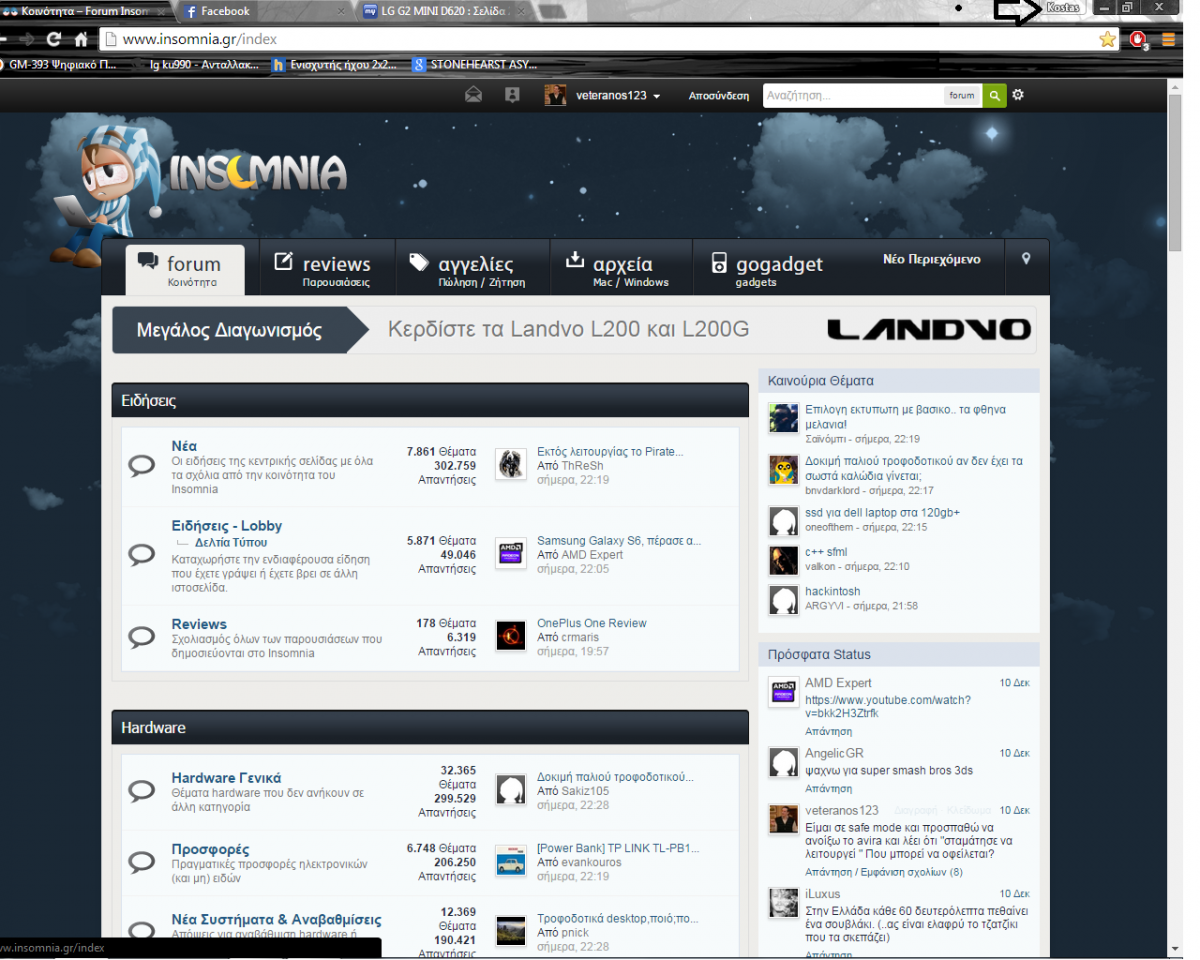Viewport: 1200px width, 960px height.
Task: Click Εμφάνιση σχολίων (8) on veteranos123 status
Action: [x=913, y=872]
